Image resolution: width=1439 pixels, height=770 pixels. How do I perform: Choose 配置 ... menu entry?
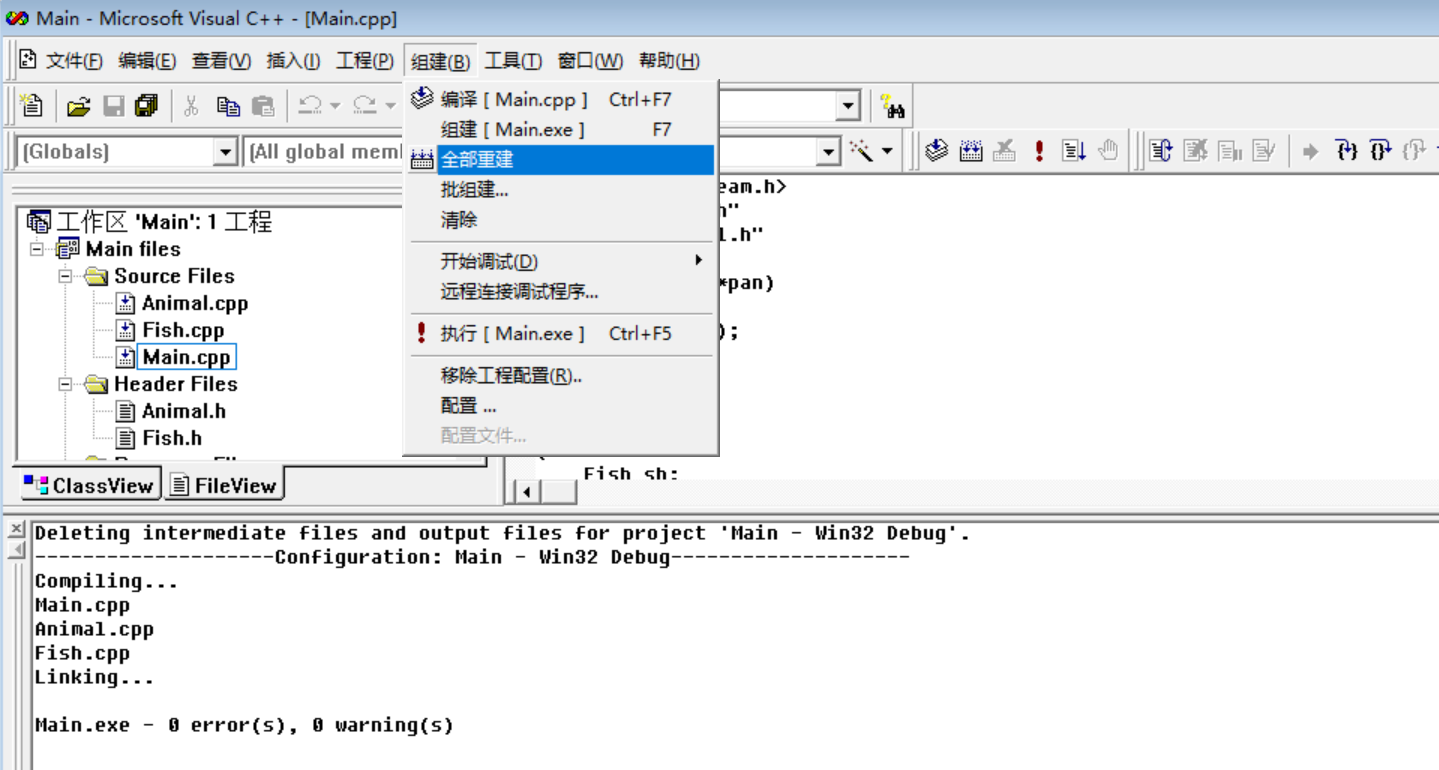point(561,406)
